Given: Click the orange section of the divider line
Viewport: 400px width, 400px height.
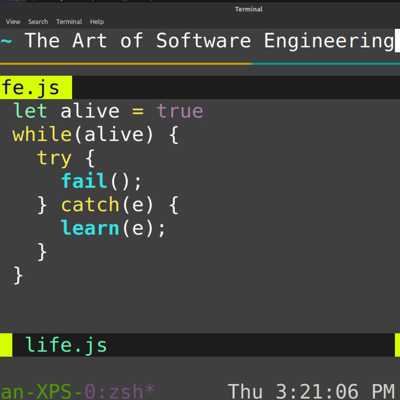Looking at the screenshot, I should pos(126,63).
